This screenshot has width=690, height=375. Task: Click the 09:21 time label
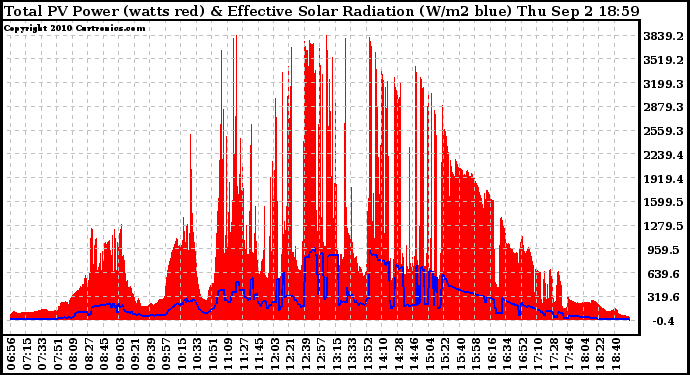pos(135,354)
